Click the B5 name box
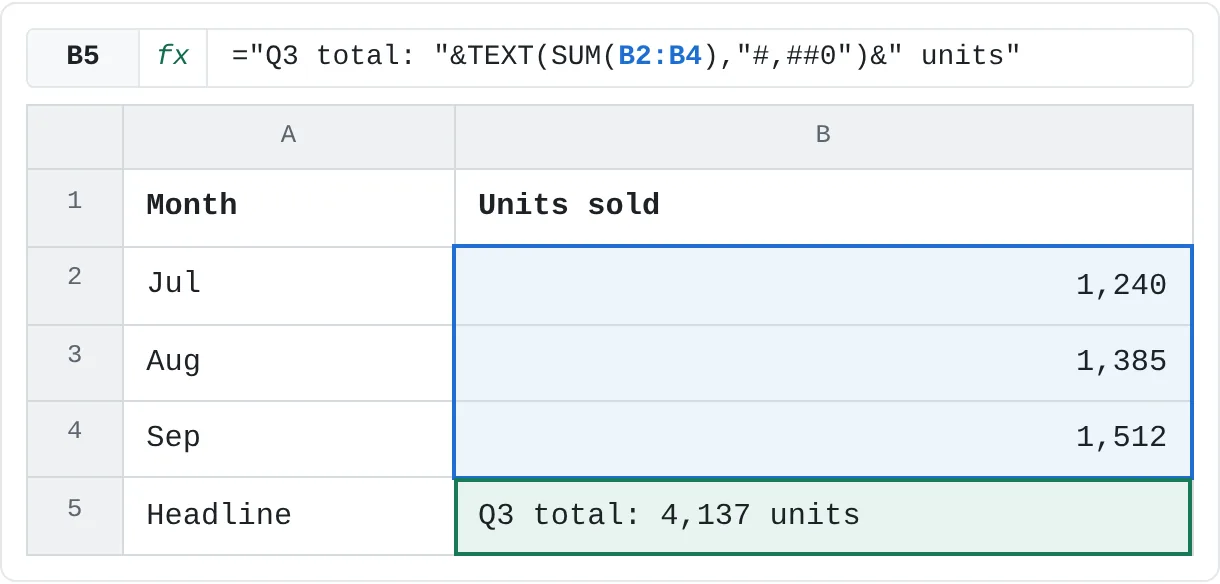Viewport: 1220px width, 584px height. [83, 57]
